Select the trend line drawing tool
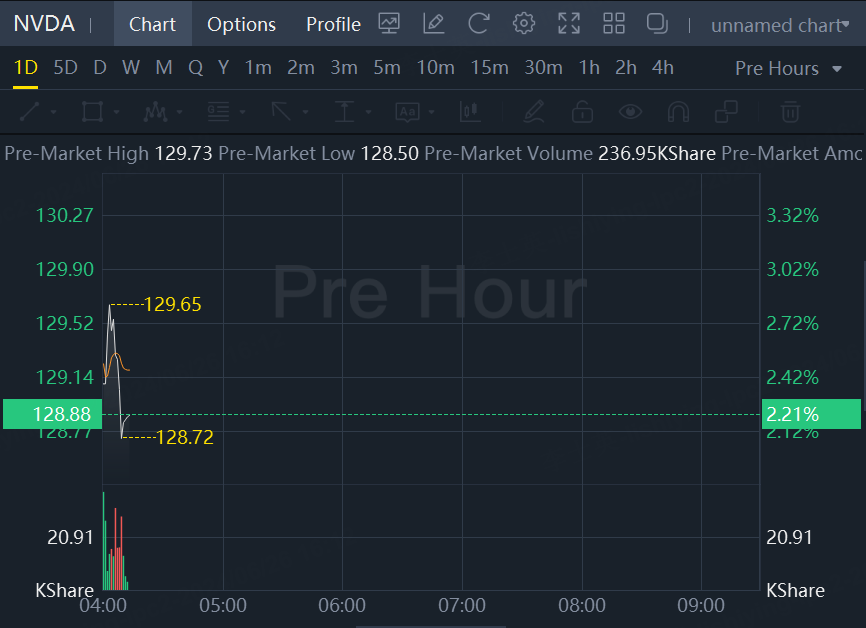 click(x=29, y=111)
